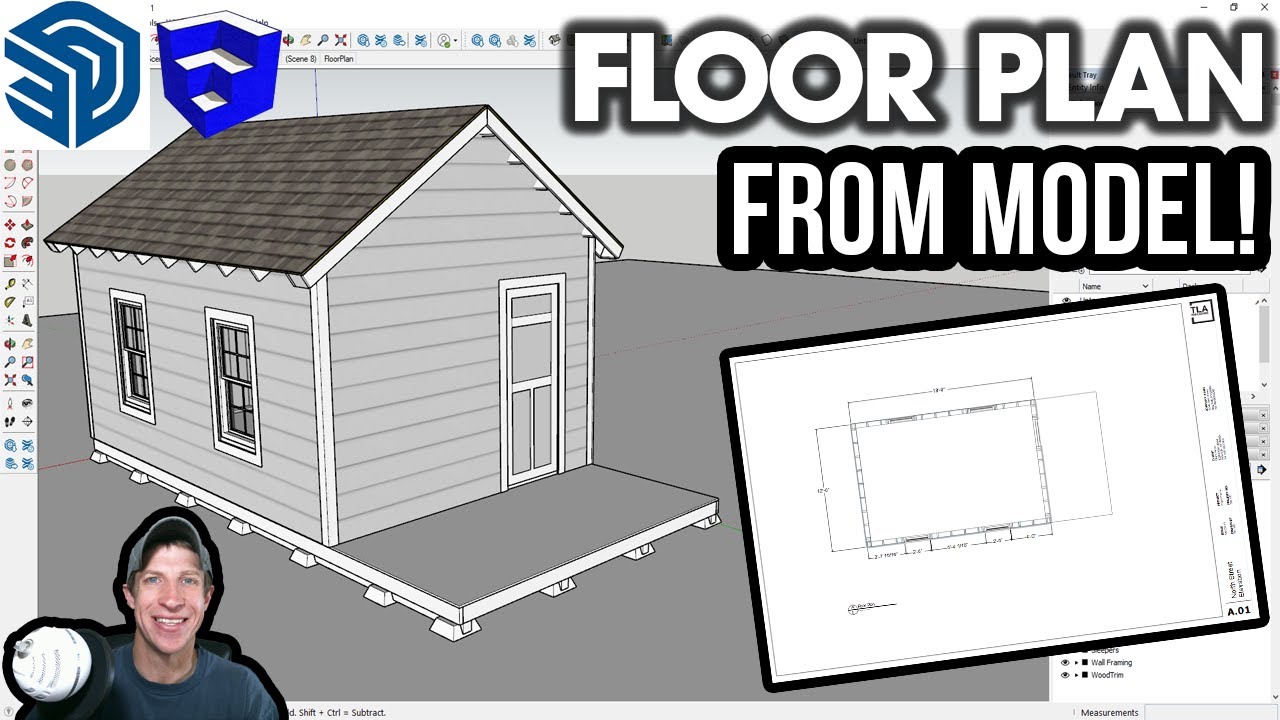Image resolution: width=1280 pixels, height=720 pixels.
Task: Select the Scale tool in left toolbar
Action: click(10, 260)
